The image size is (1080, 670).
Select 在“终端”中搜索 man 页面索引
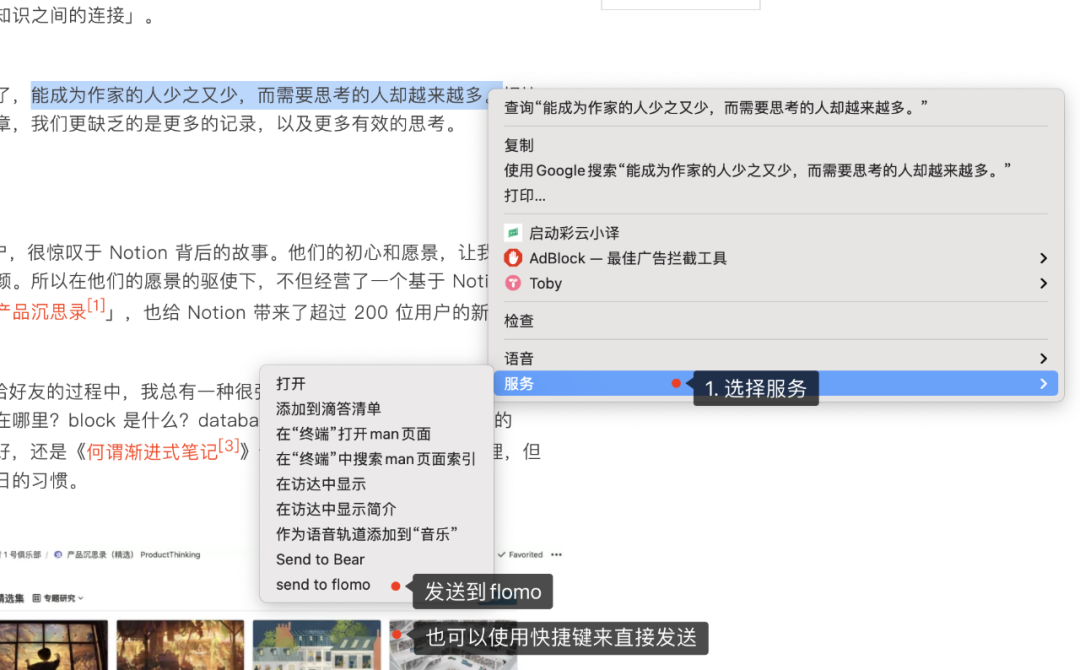(x=376, y=459)
